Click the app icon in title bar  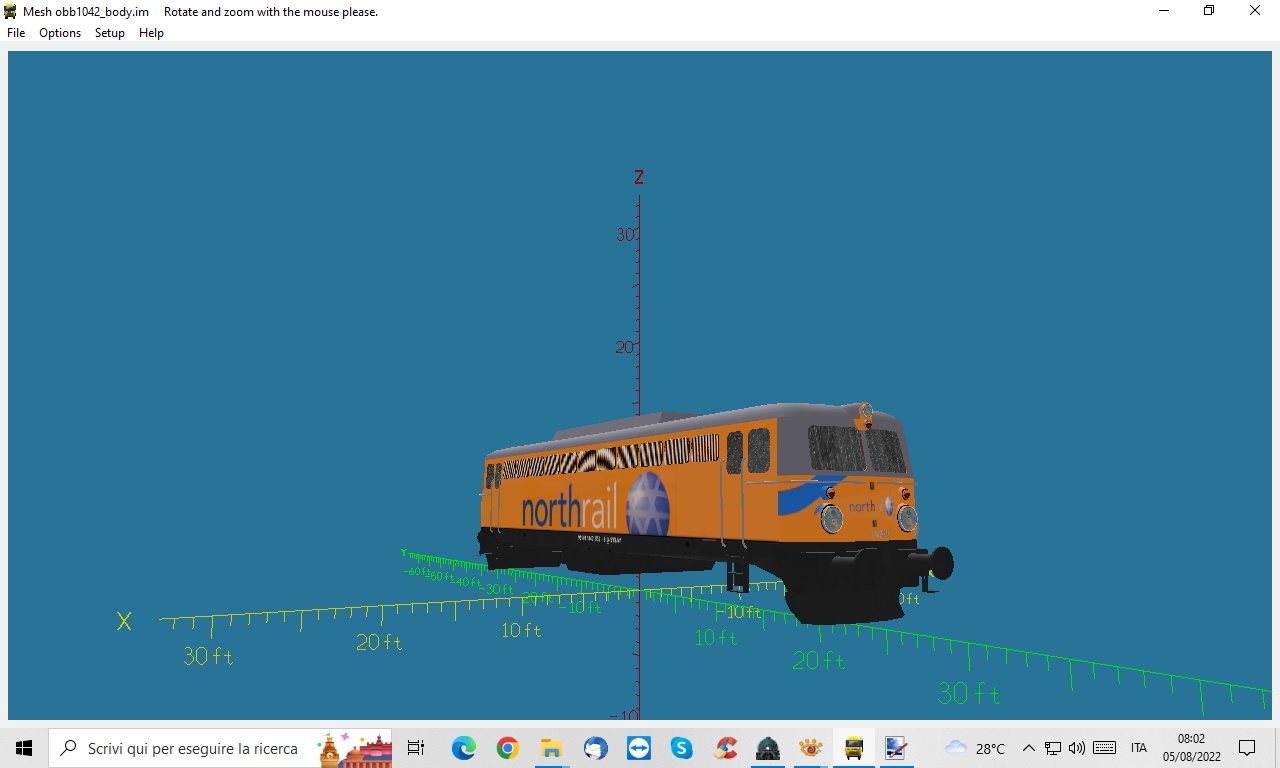point(11,11)
